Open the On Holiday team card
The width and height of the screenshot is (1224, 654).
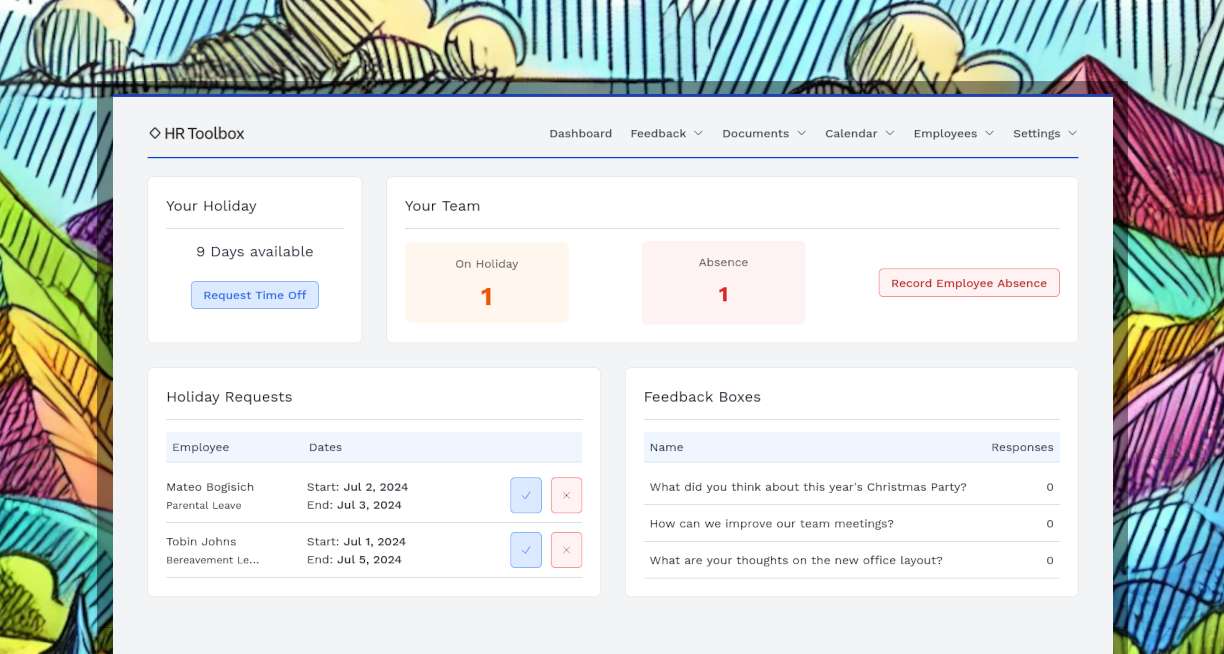click(487, 283)
